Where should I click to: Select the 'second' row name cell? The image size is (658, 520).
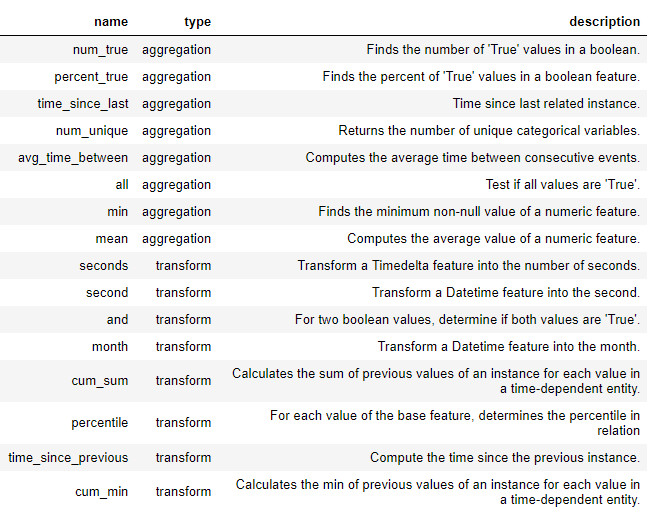click(107, 292)
